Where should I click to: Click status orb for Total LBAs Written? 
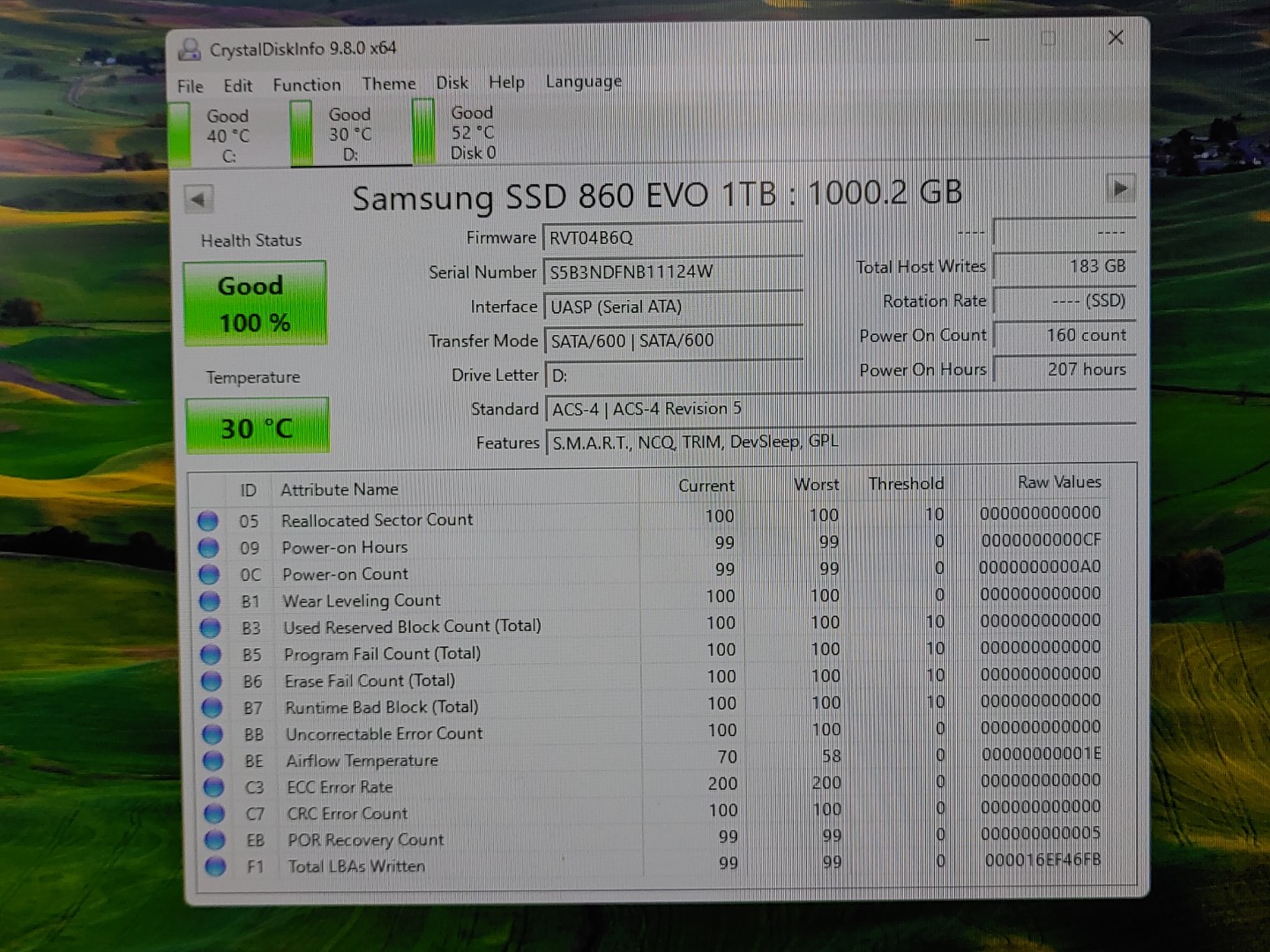(x=215, y=866)
